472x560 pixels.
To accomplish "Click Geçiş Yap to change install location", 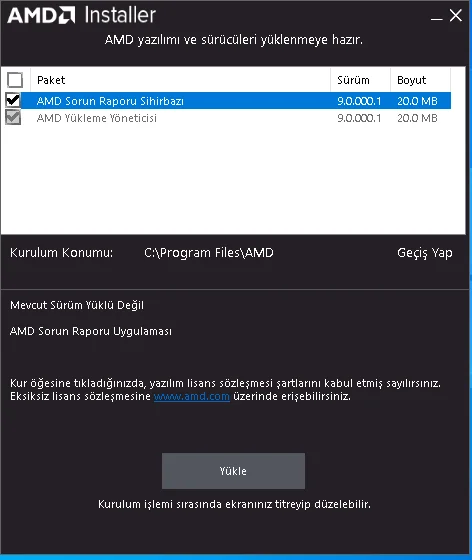I will [x=425, y=253].
